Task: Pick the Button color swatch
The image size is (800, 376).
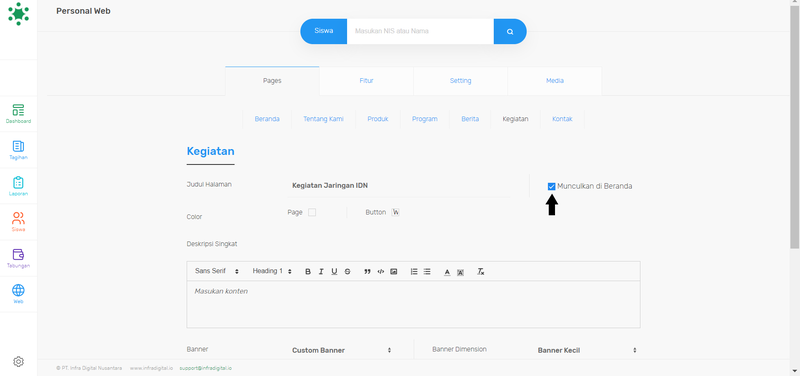Action: (x=395, y=212)
